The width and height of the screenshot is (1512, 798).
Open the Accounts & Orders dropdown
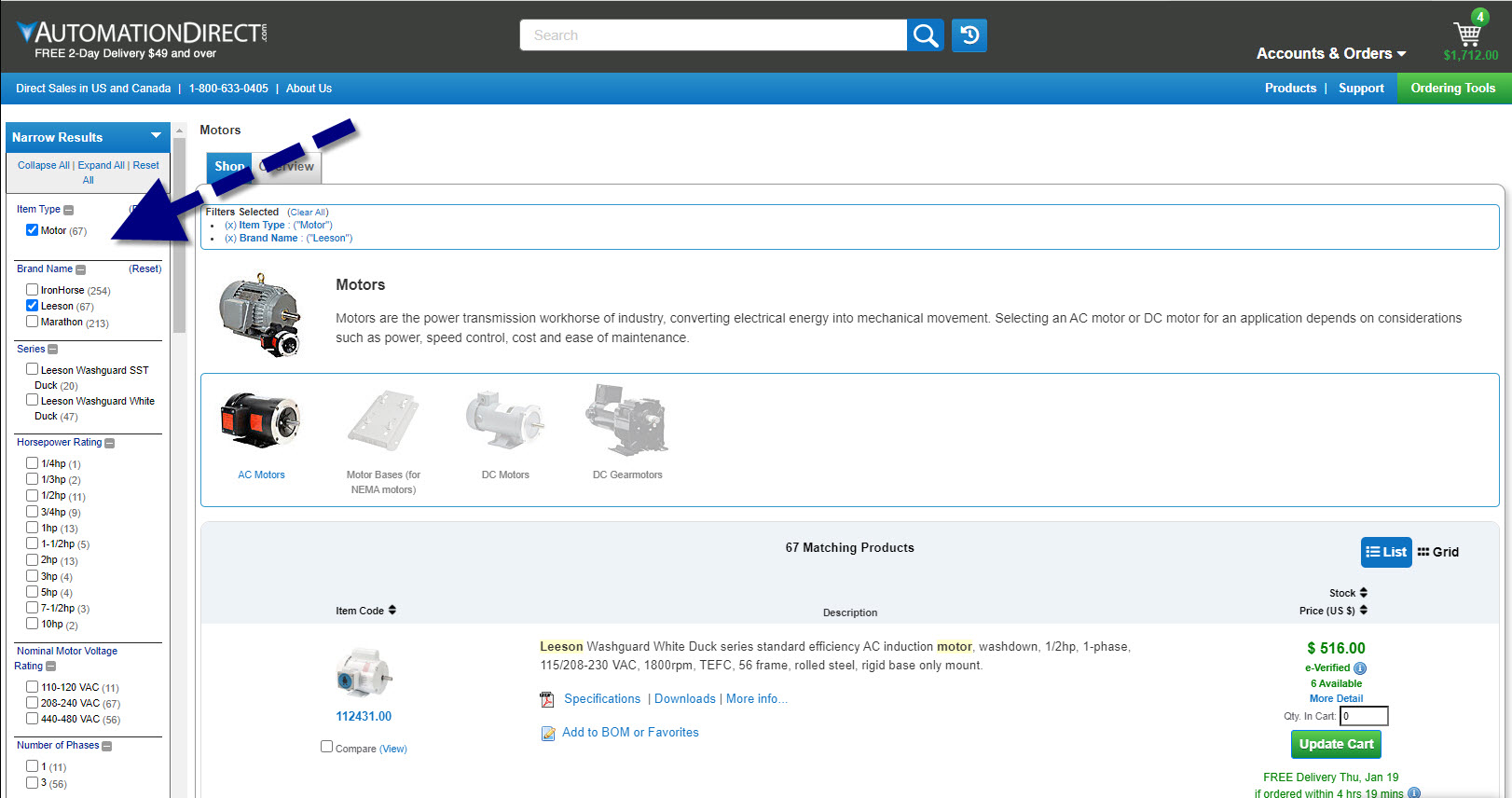[x=1331, y=53]
